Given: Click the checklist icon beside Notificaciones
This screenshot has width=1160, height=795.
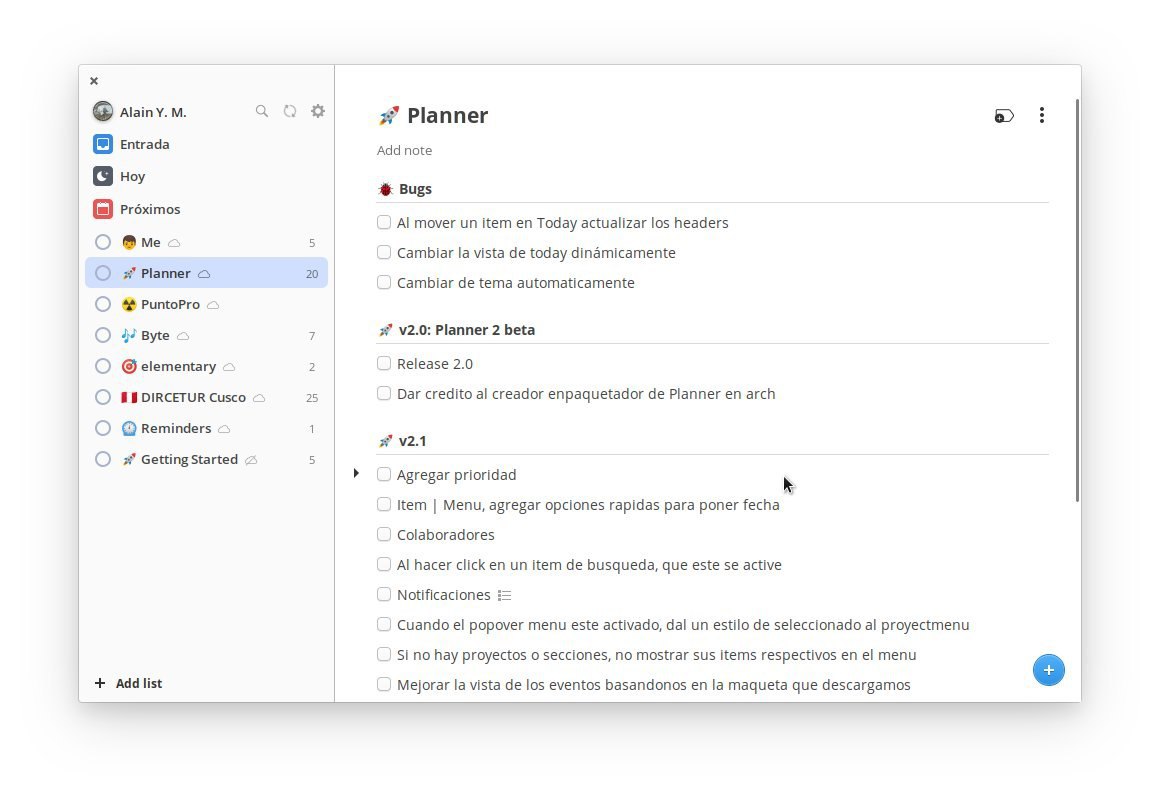Looking at the screenshot, I should [505, 595].
